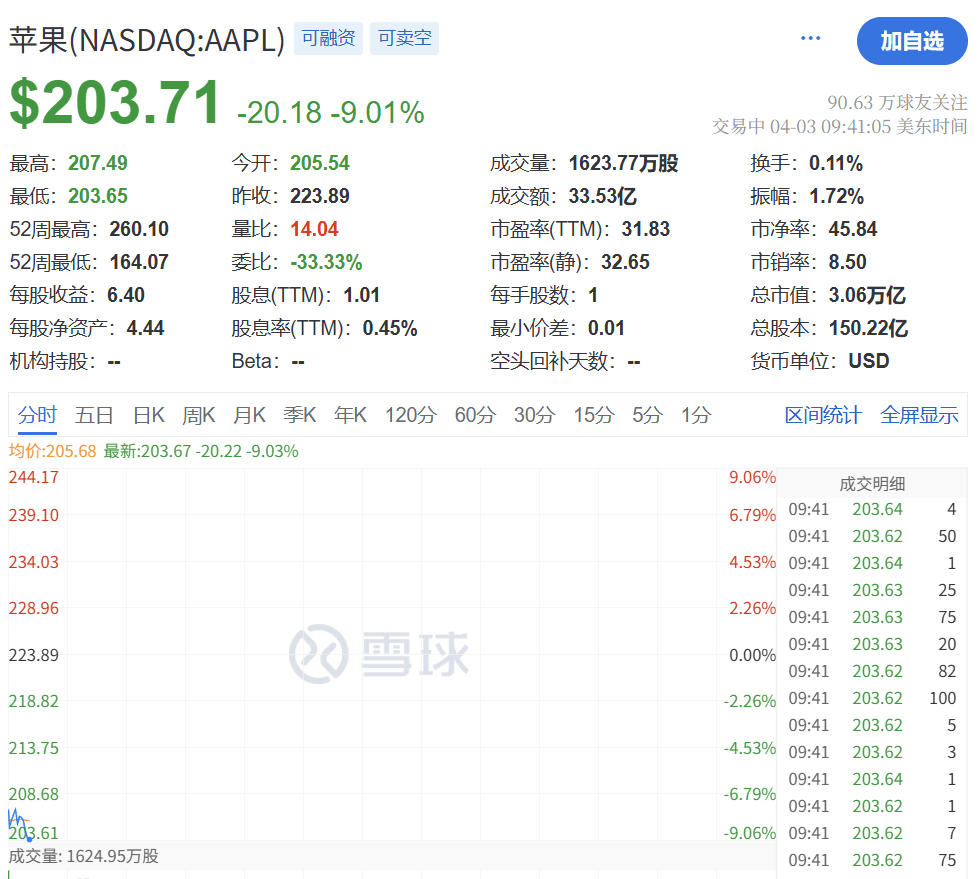Switch to the 60分 interval chart

(474, 414)
